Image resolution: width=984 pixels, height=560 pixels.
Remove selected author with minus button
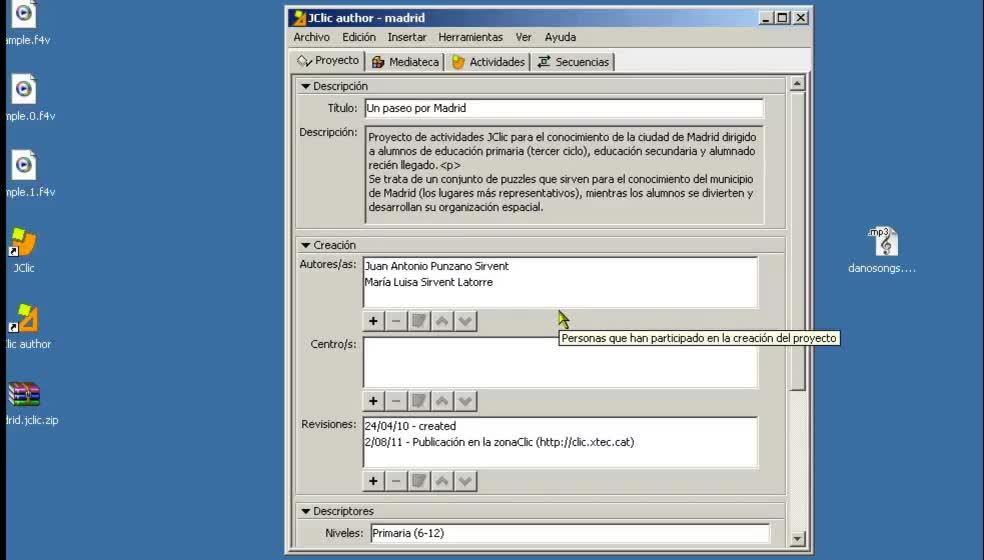(396, 321)
